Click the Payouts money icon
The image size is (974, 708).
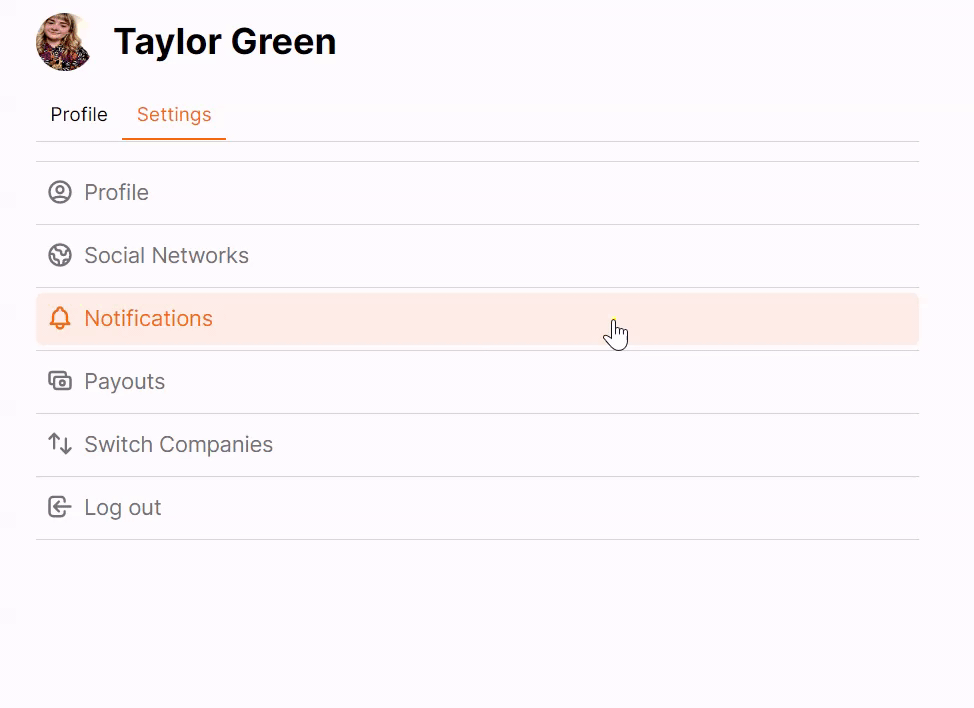(x=60, y=381)
